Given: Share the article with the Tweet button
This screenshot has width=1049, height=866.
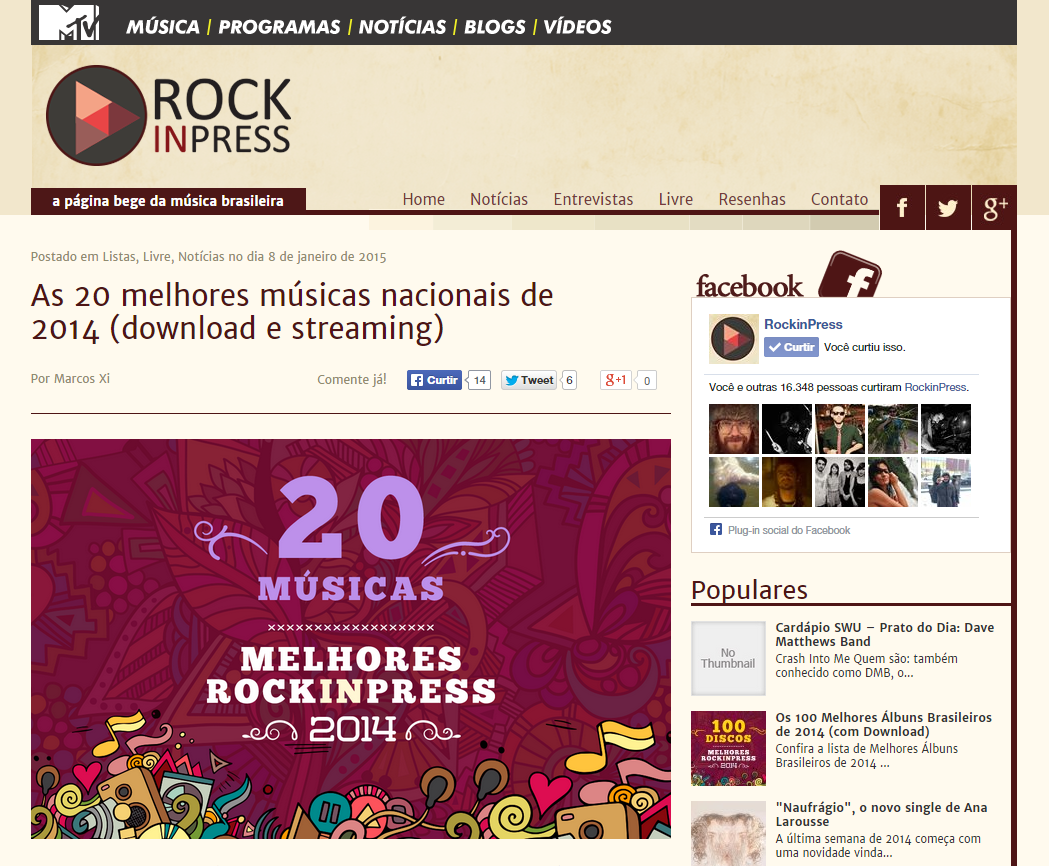Looking at the screenshot, I should [x=529, y=380].
